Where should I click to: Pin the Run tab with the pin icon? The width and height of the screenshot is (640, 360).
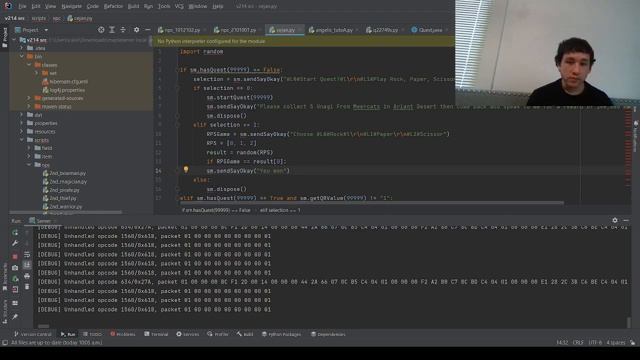(15, 317)
